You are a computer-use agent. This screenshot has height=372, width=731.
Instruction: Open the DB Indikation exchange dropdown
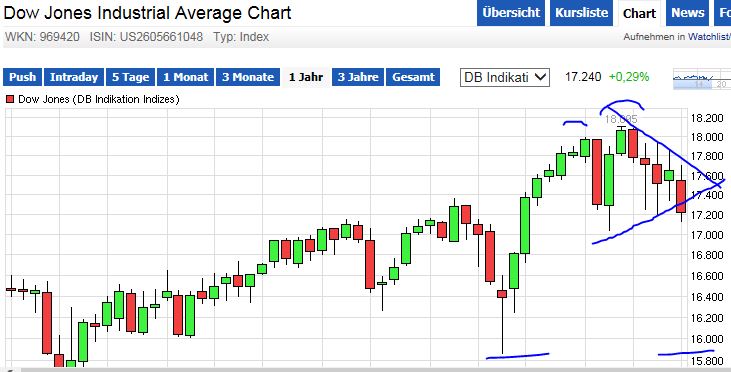pyautogui.click(x=505, y=77)
